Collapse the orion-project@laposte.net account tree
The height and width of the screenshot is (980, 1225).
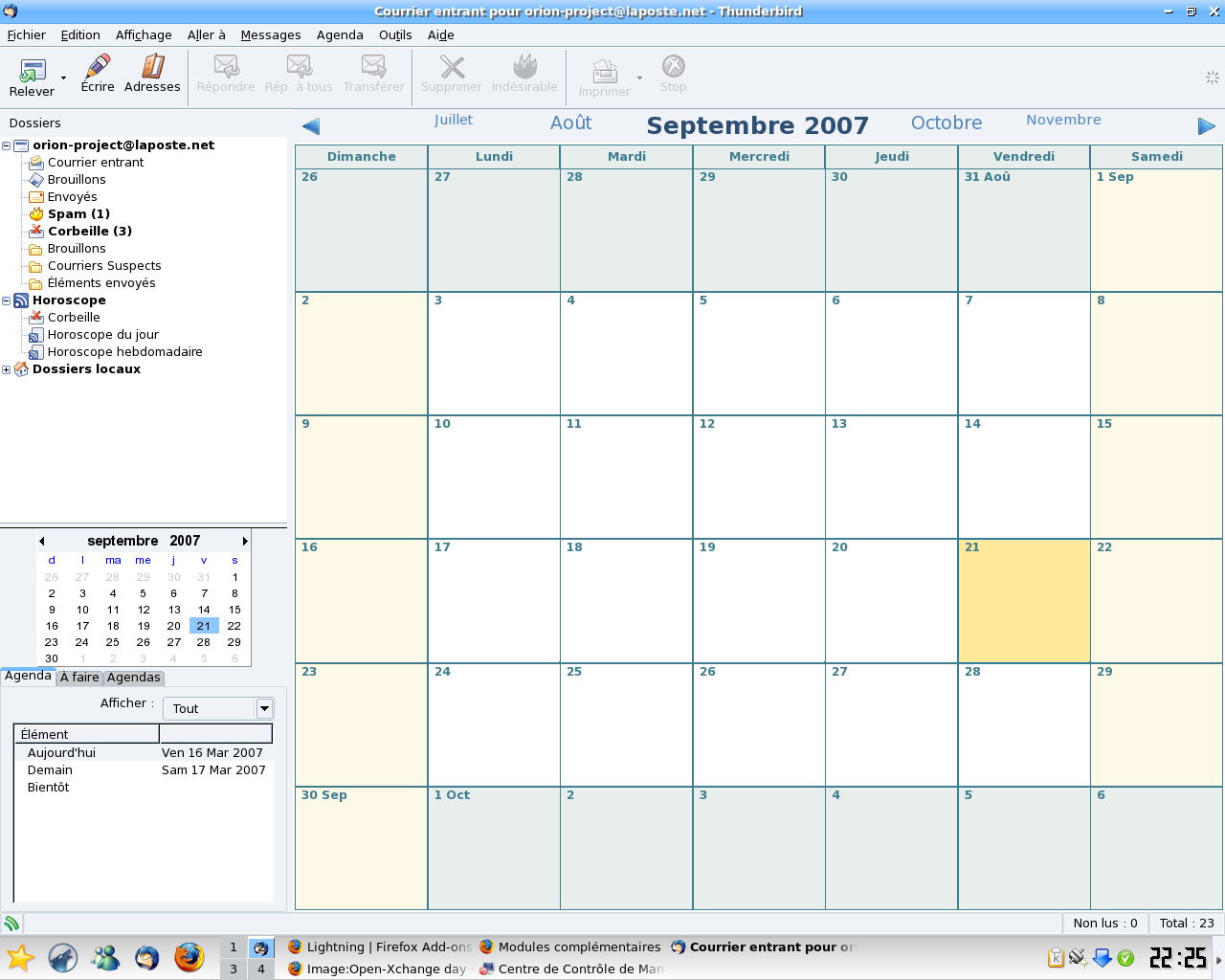(x=7, y=146)
